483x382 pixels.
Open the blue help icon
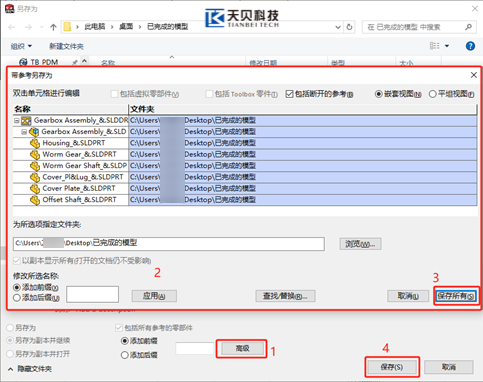tap(470, 46)
